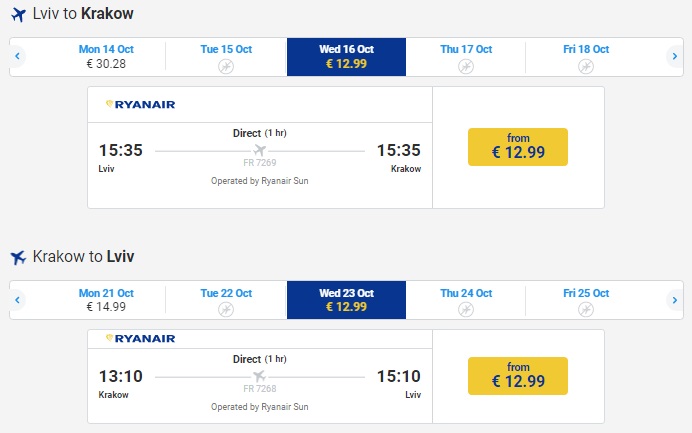The width and height of the screenshot is (692, 433).
Task: Show earlier return dates with left arrow
Action: (x=18, y=300)
